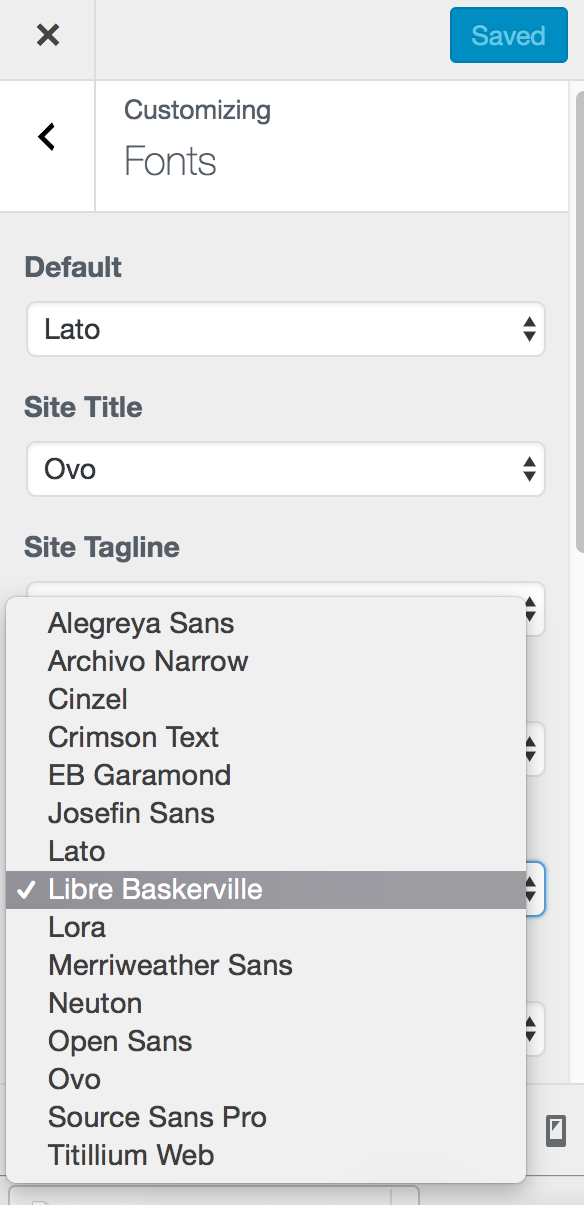The width and height of the screenshot is (584, 1205).
Task: Choose Archivo Narrow font option
Action: (x=266, y=661)
